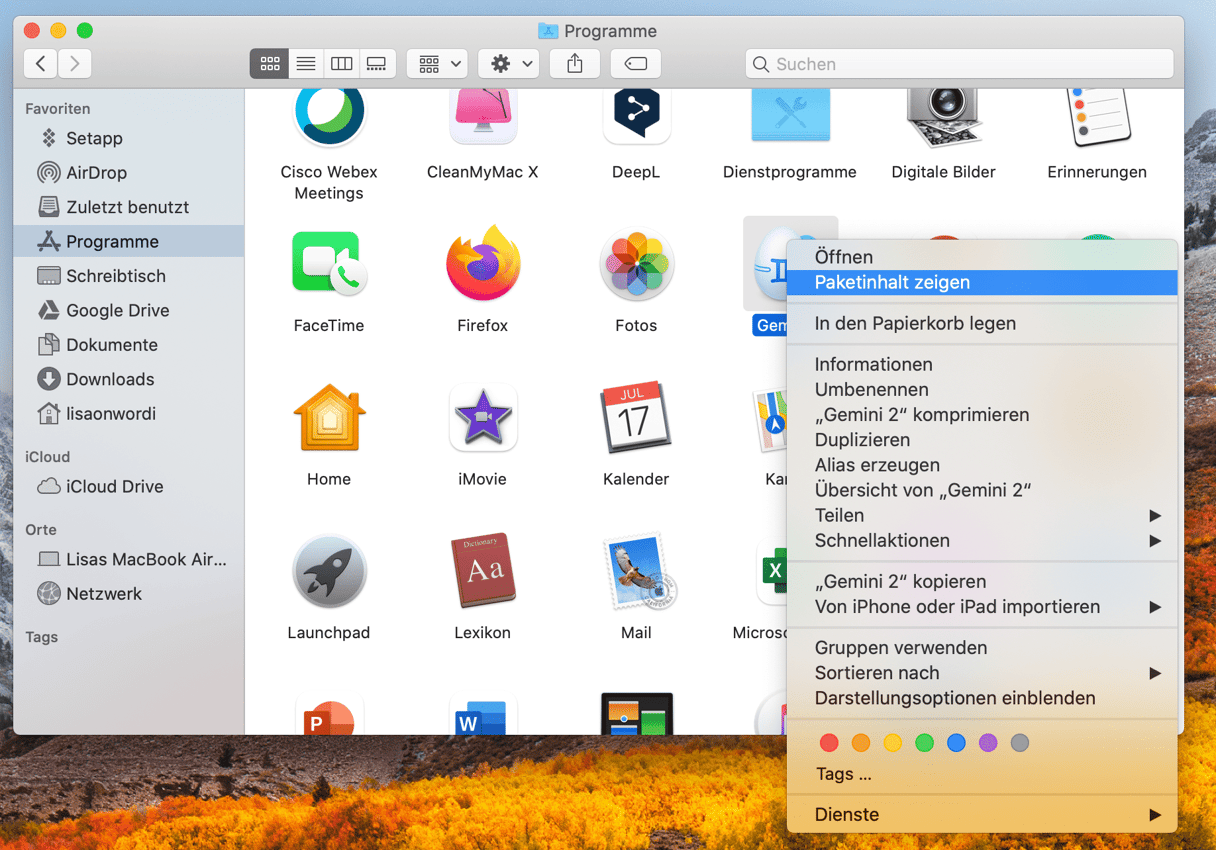This screenshot has width=1216, height=850.
Task: Expand Von iPhone oder iPad importieren submenu
Action: [982, 607]
